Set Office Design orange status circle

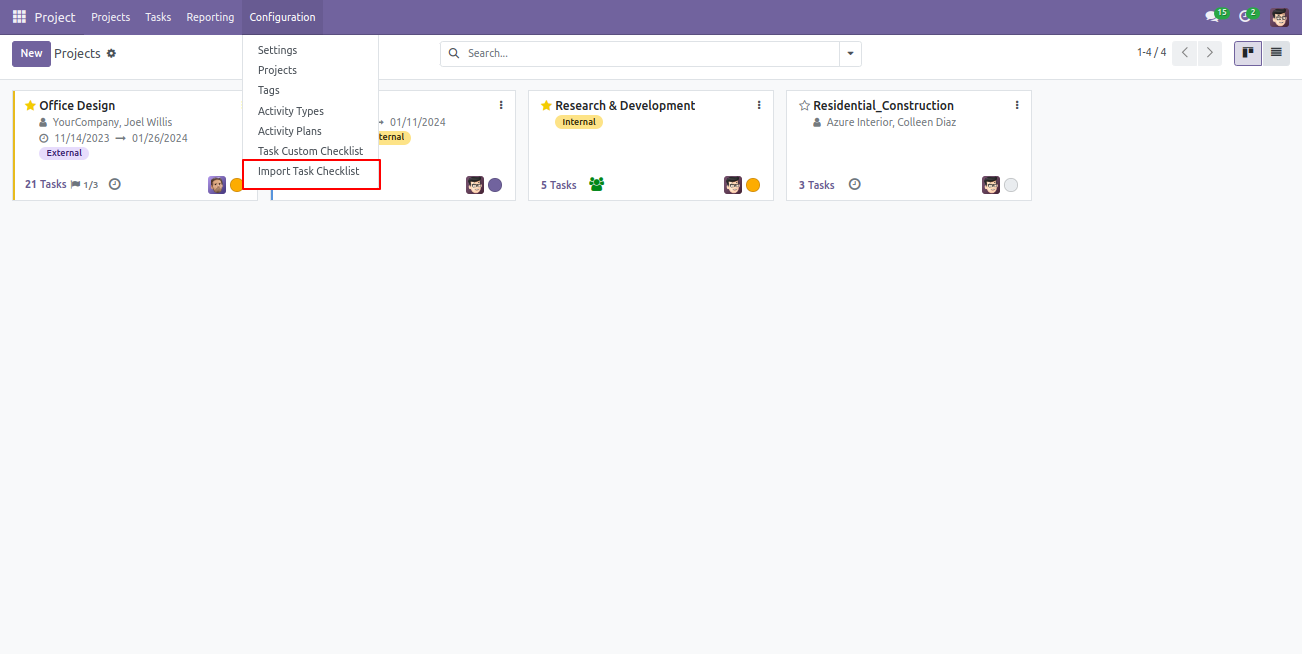(236, 185)
